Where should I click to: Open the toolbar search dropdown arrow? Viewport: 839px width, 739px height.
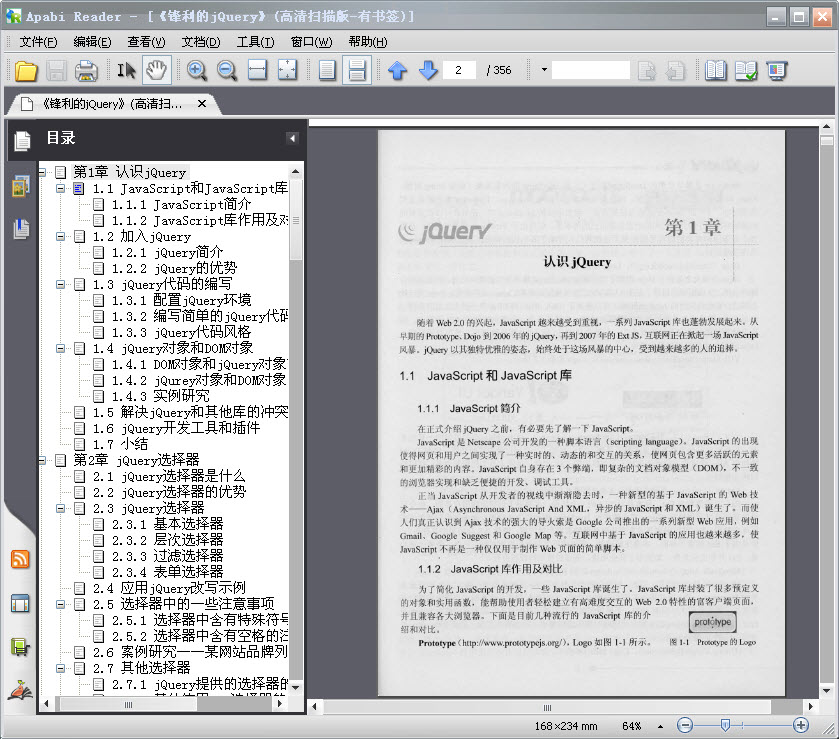[x=544, y=70]
